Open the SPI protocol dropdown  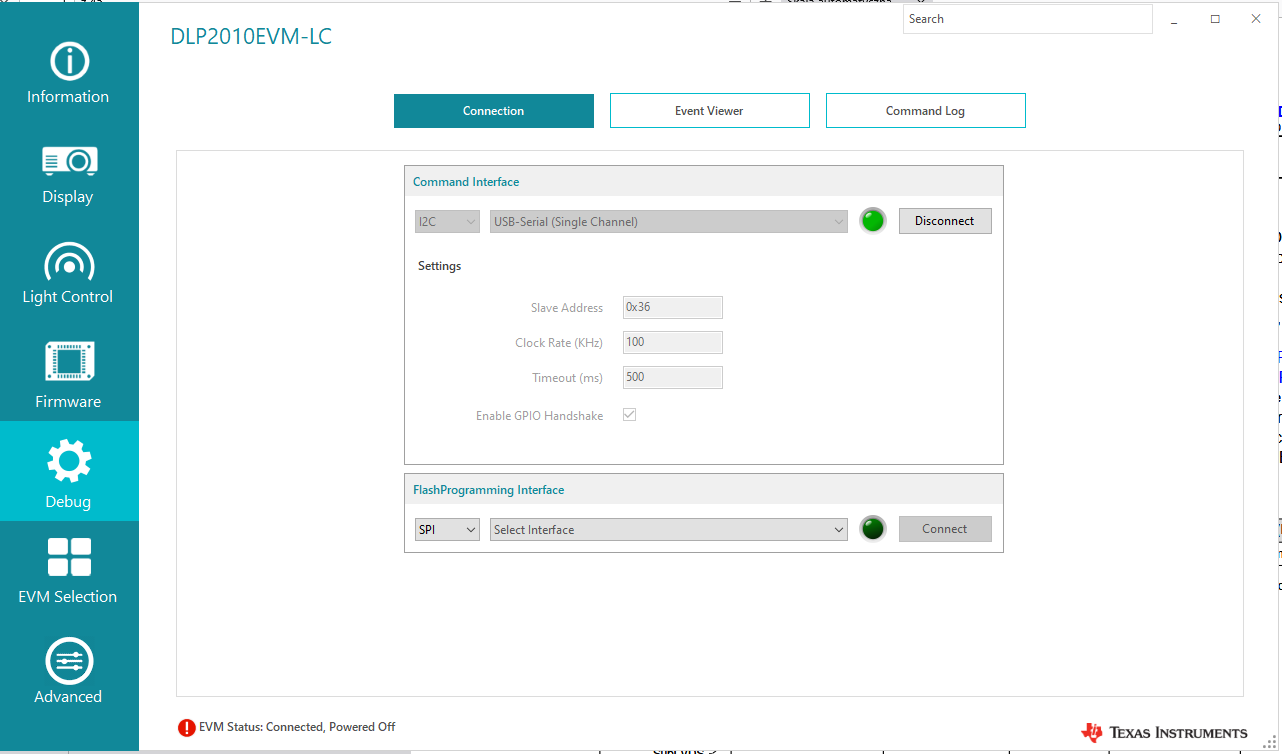click(447, 530)
